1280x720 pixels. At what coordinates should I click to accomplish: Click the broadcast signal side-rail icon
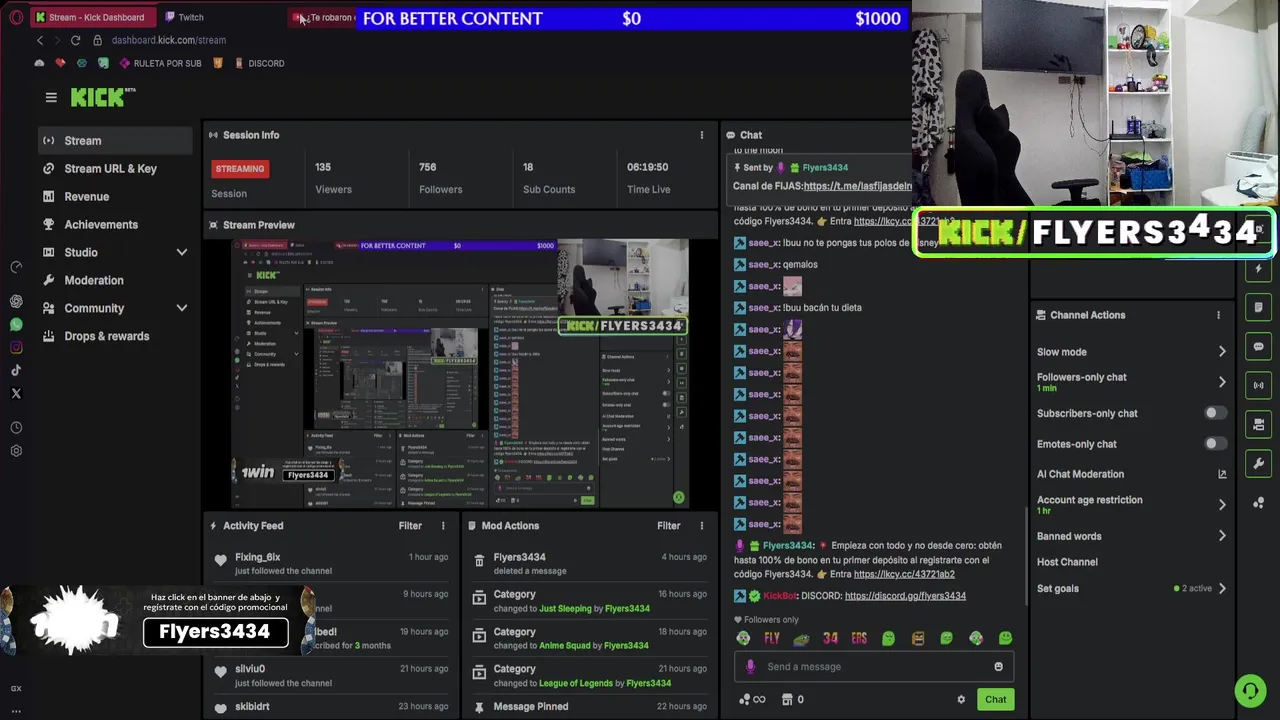point(1258,386)
